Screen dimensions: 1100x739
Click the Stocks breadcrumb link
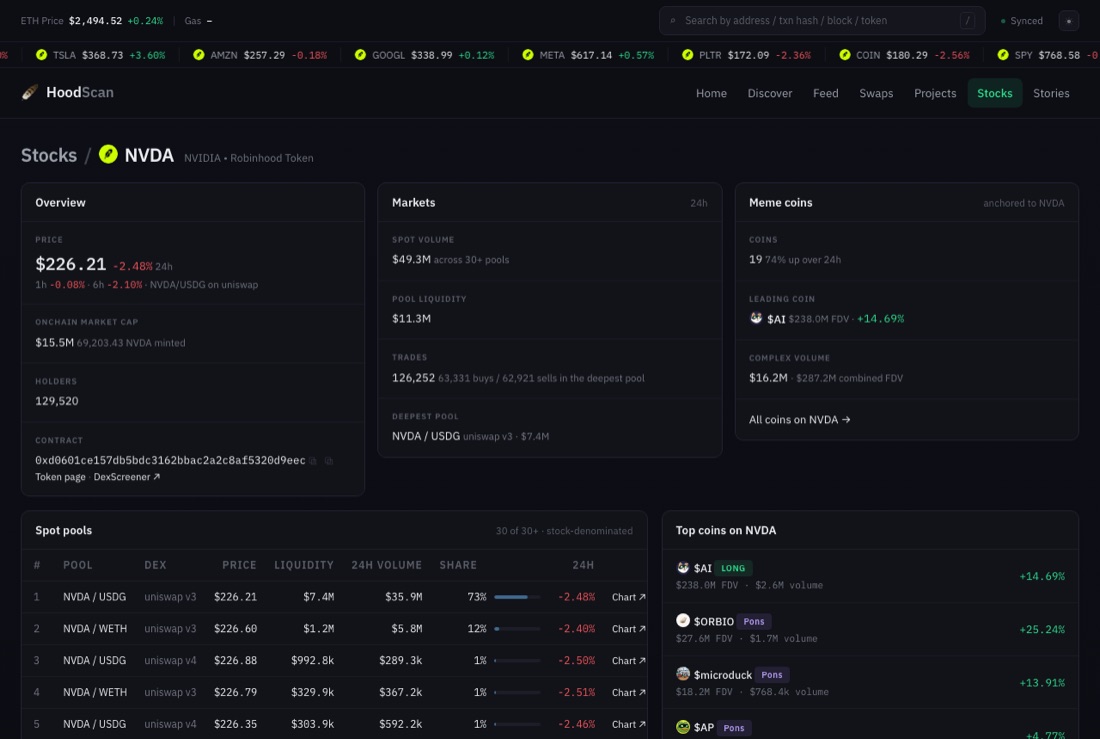pyautogui.click(x=49, y=155)
